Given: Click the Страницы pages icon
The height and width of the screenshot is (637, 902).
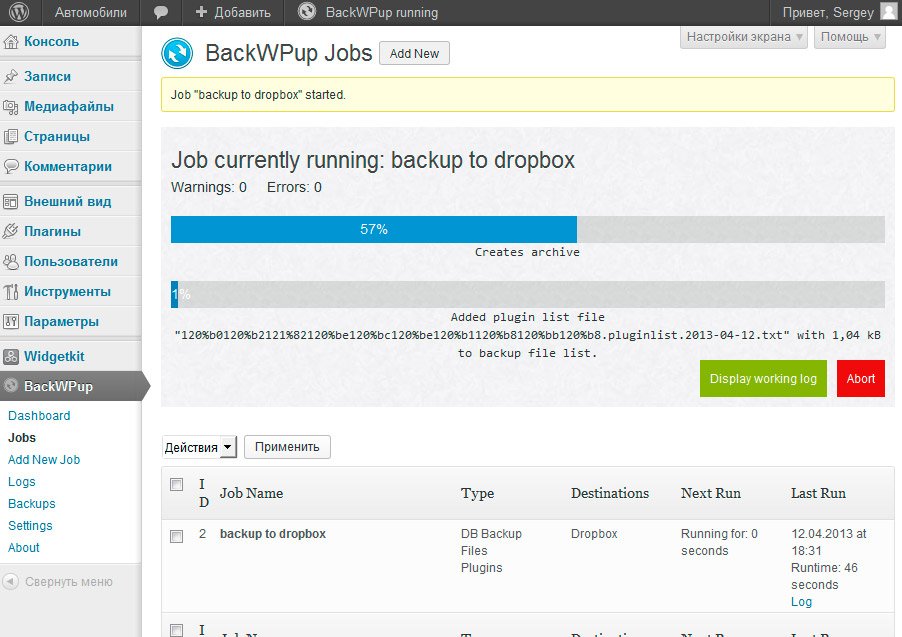Looking at the screenshot, I should tap(11, 136).
